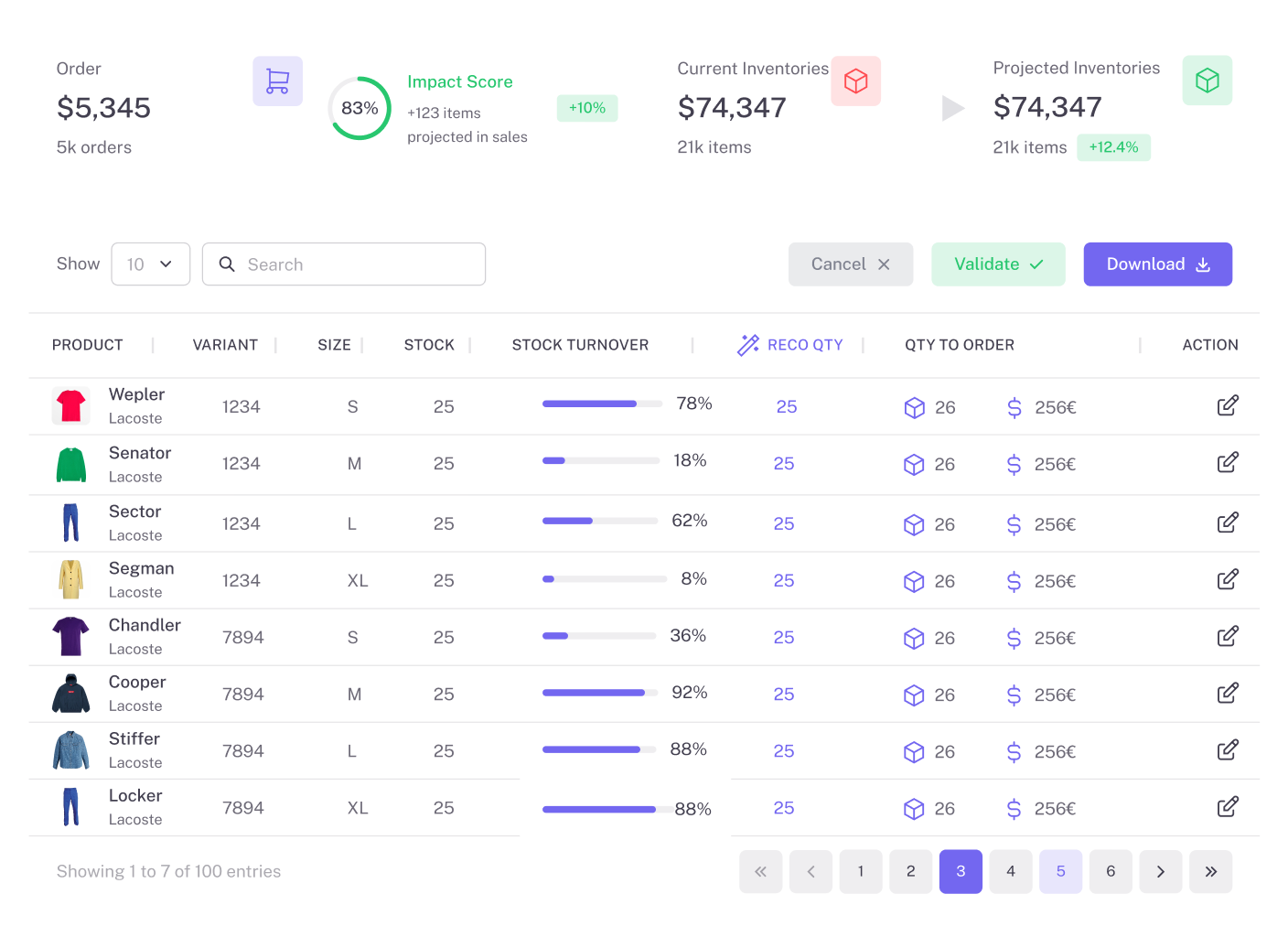Click the red box Current Inventories icon
The image size is (1288, 937).
click(x=855, y=81)
